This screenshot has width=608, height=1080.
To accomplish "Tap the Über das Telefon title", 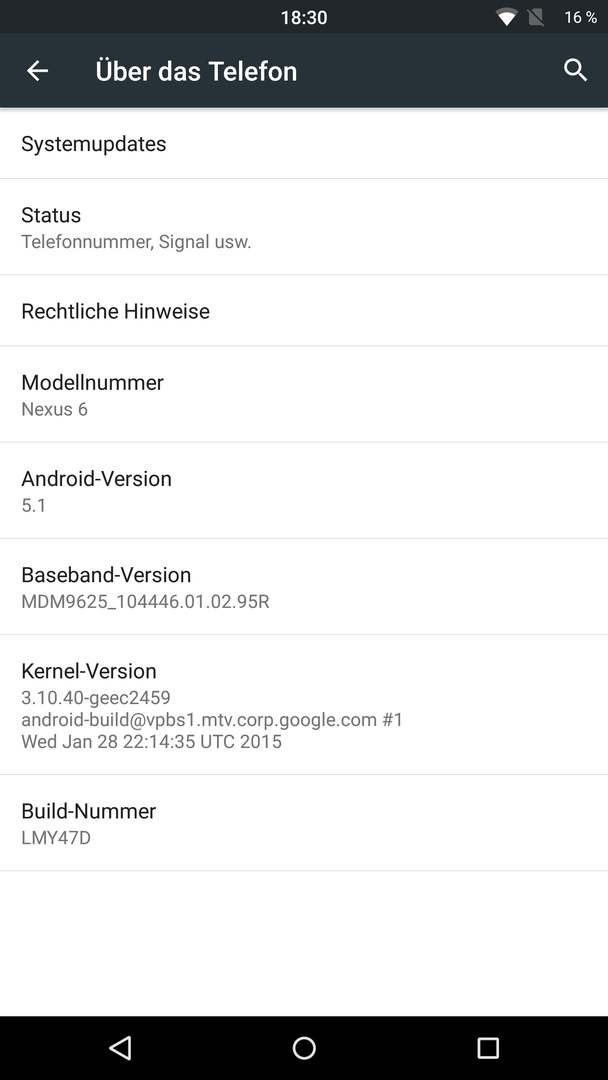I will tap(196, 70).
